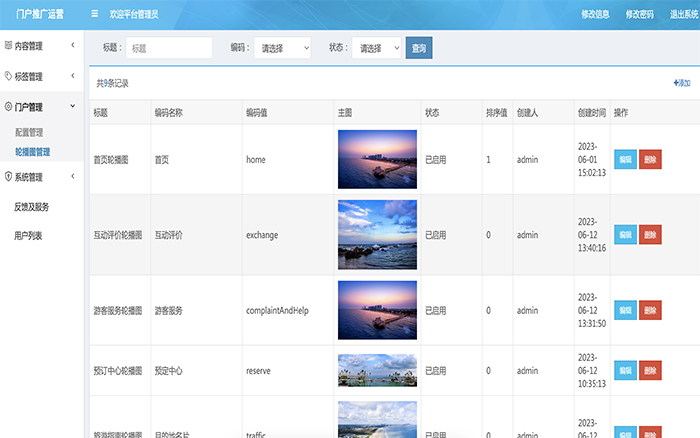
Task: Click the 内容管理 sidebar icon
Action: (8, 46)
